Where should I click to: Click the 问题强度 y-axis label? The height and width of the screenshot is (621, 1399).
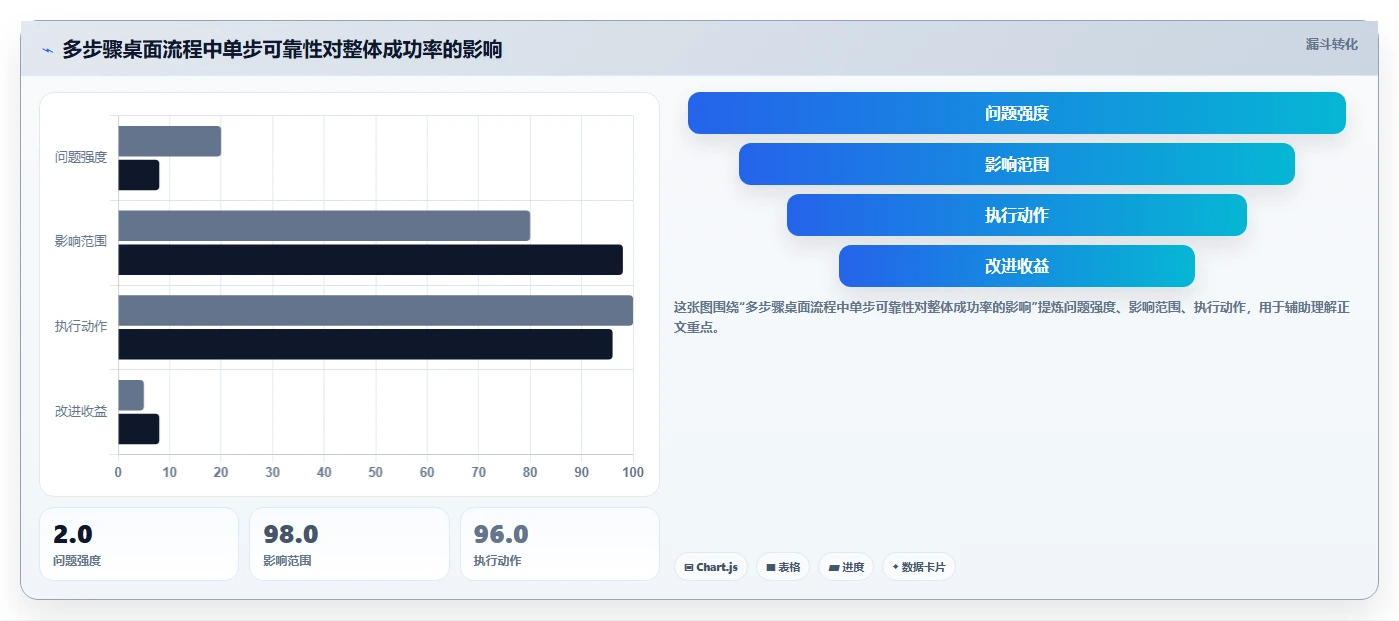(x=81, y=157)
